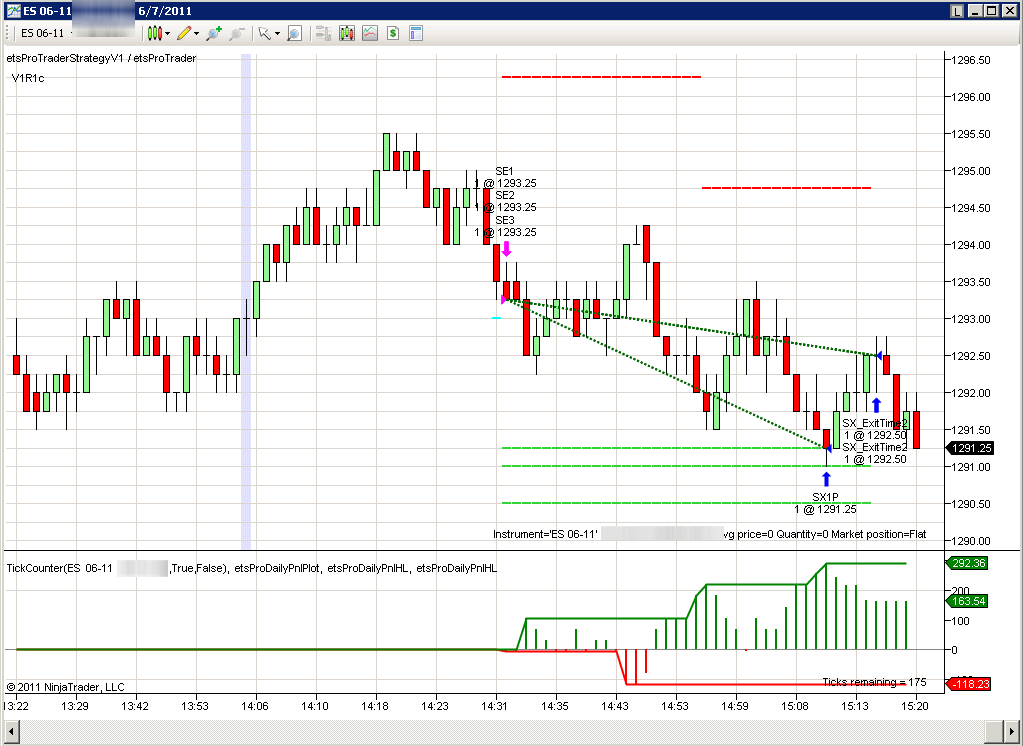This screenshot has height=746, width=1023.
Task: Click the blue up arrow above SX1P
Action: click(x=827, y=479)
